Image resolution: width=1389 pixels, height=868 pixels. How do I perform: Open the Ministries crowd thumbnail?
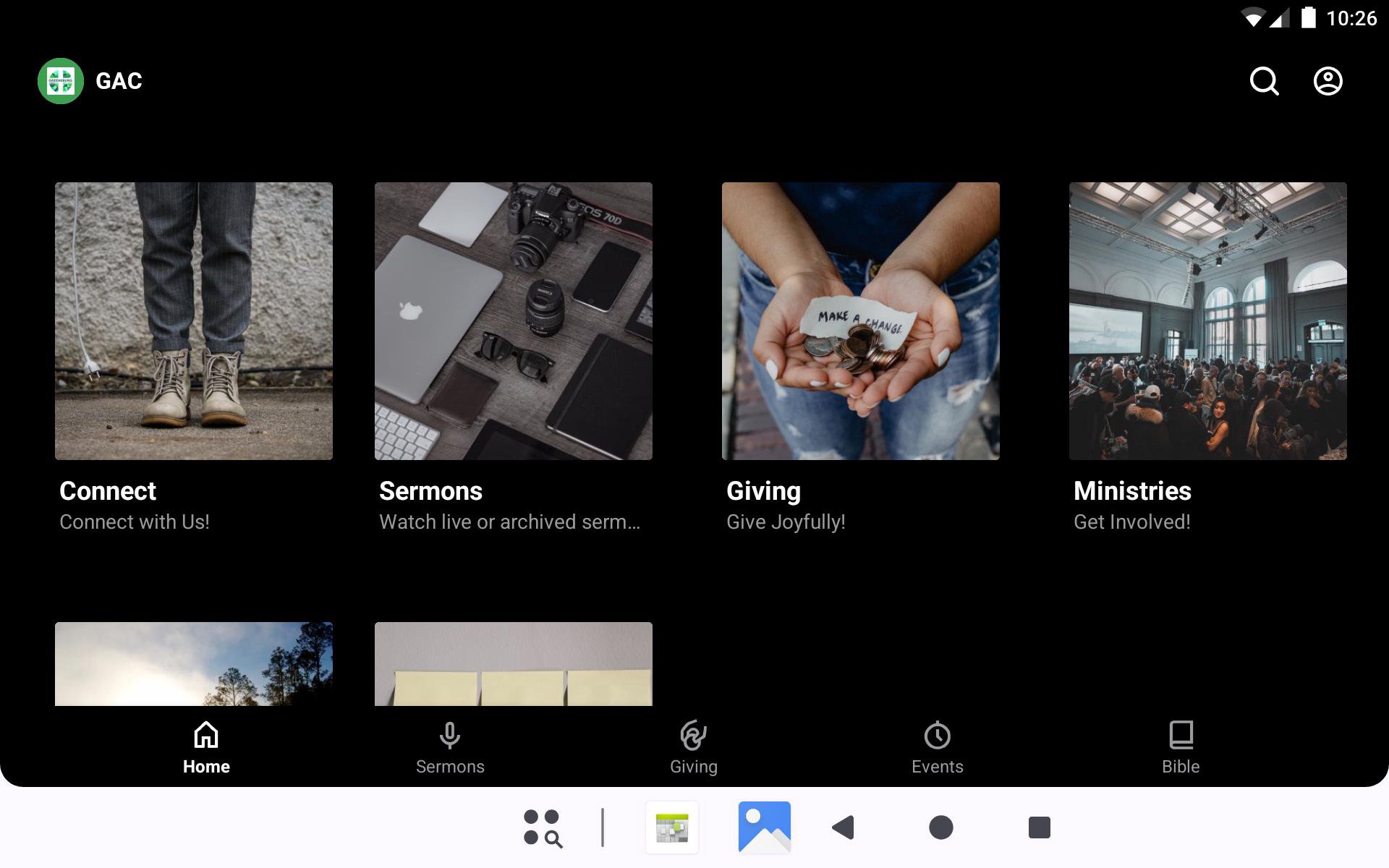click(1208, 321)
